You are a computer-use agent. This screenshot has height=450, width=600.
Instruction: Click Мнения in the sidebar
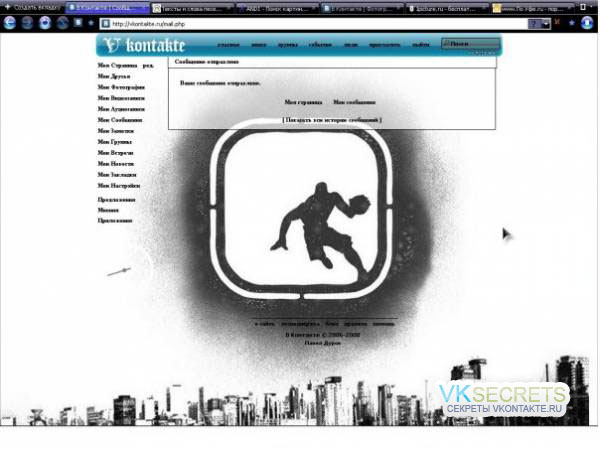(108, 210)
